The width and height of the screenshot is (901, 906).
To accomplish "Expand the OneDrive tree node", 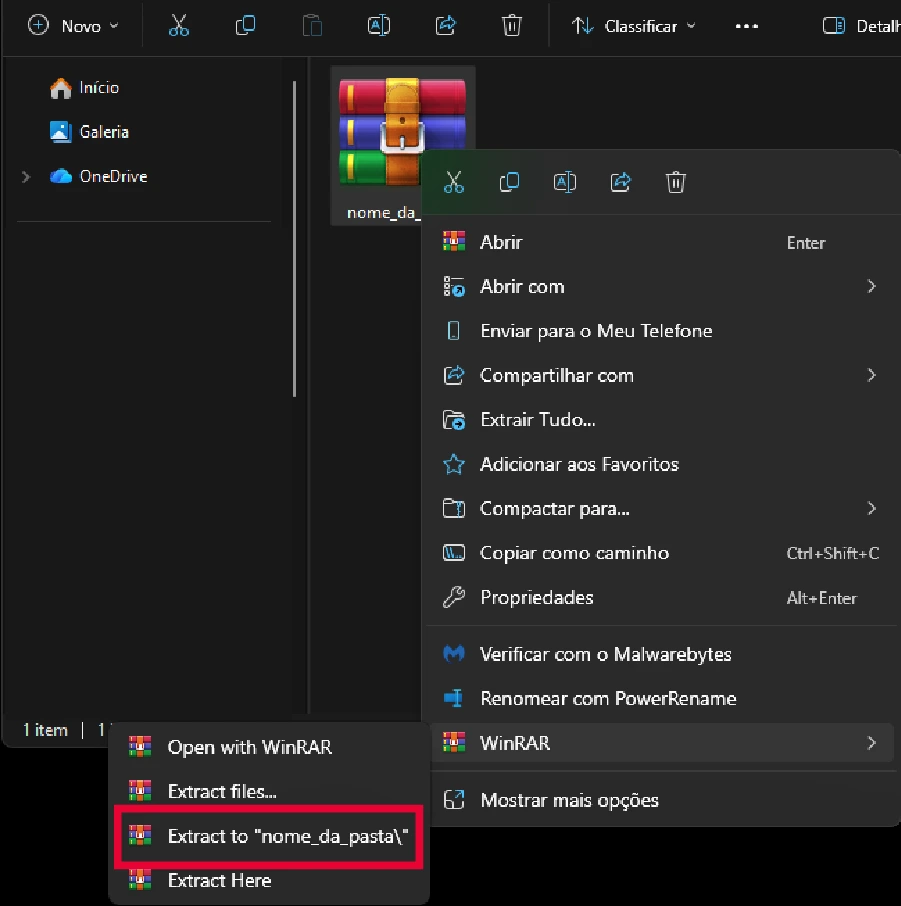I will coord(26,177).
